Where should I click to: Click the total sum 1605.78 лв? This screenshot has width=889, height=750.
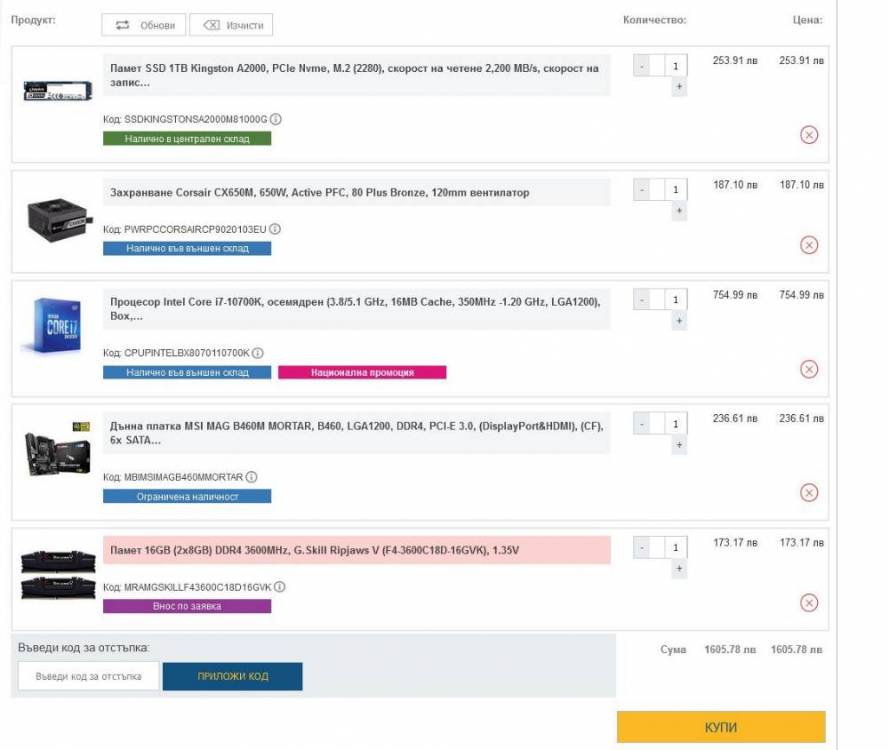pyautogui.click(x=796, y=650)
